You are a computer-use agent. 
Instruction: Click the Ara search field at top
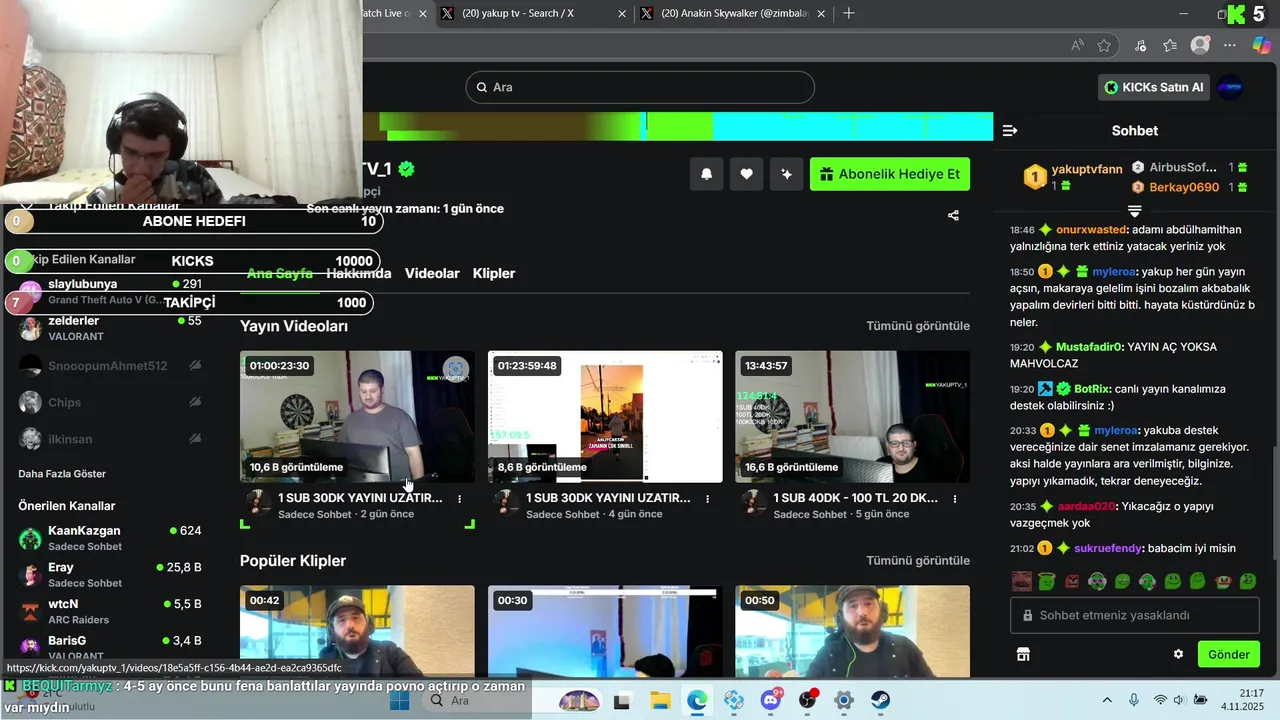click(640, 87)
